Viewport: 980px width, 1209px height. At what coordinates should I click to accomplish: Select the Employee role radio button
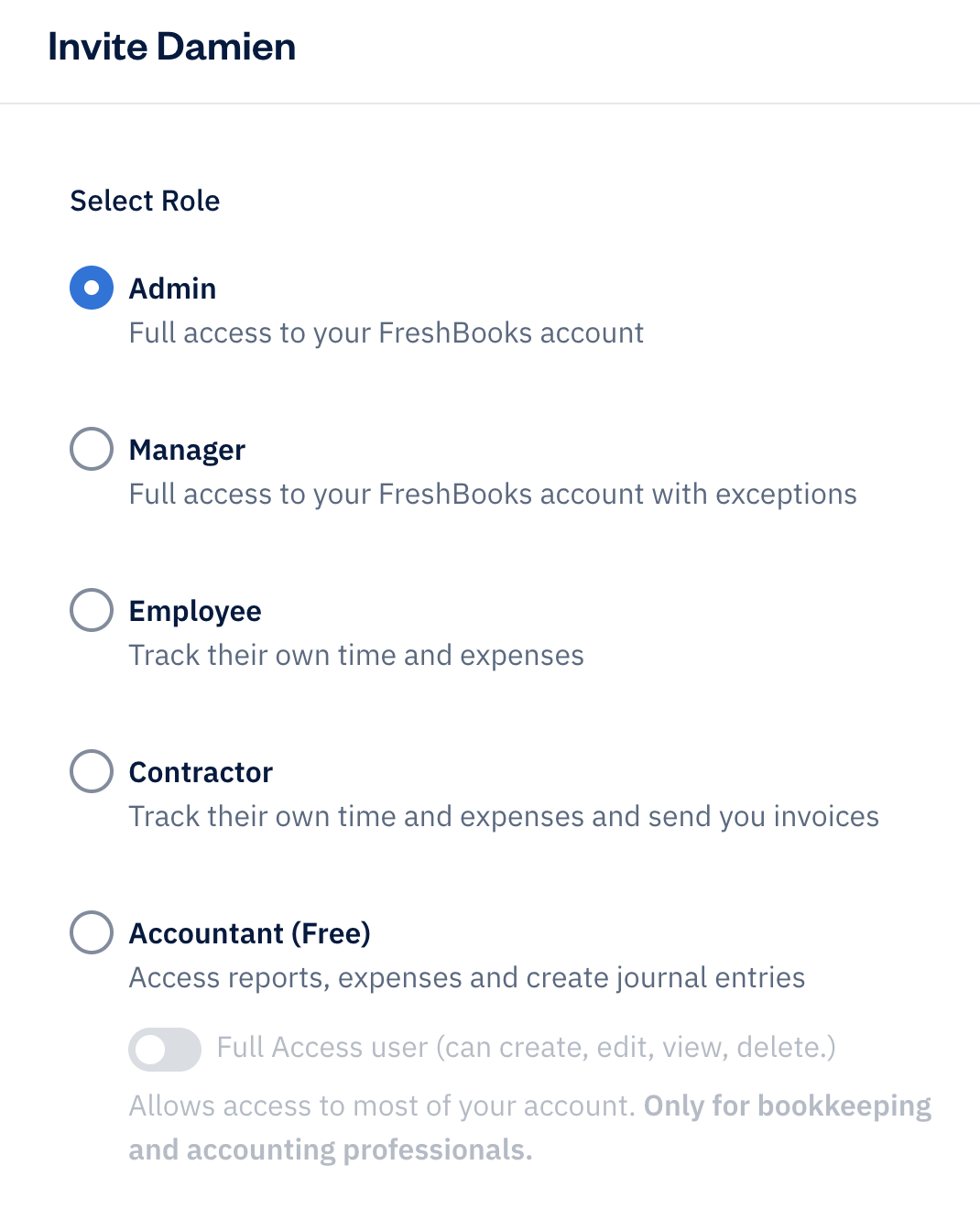(91, 610)
